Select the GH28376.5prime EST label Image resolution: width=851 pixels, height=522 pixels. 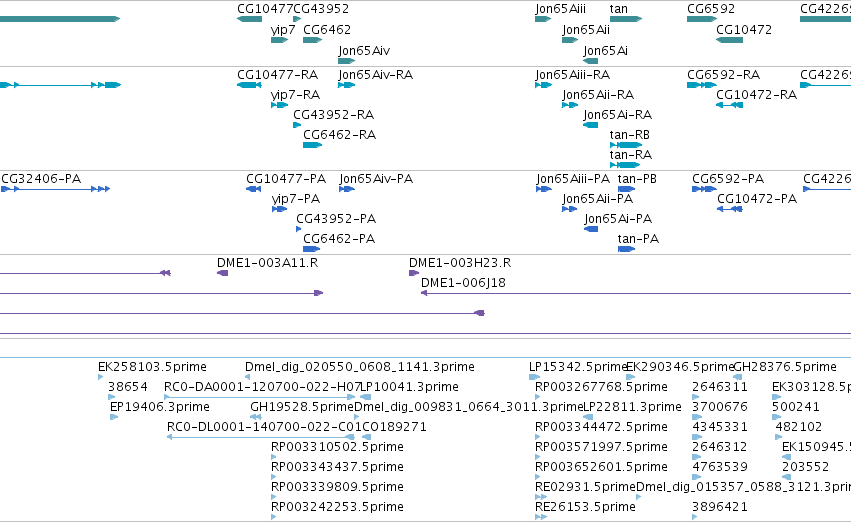pos(785,367)
